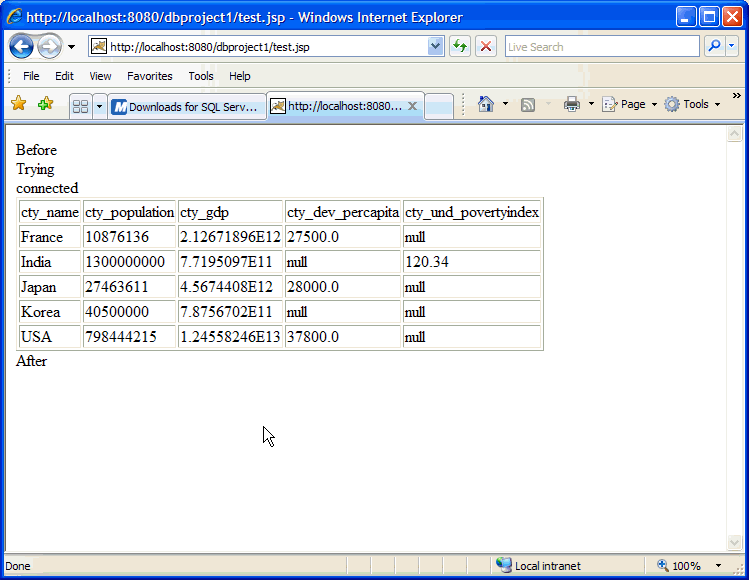The image size is (749, 580).
Task: Open the Quick Tabs grid view
Action: pyautogui.click(x=81, y=106)
